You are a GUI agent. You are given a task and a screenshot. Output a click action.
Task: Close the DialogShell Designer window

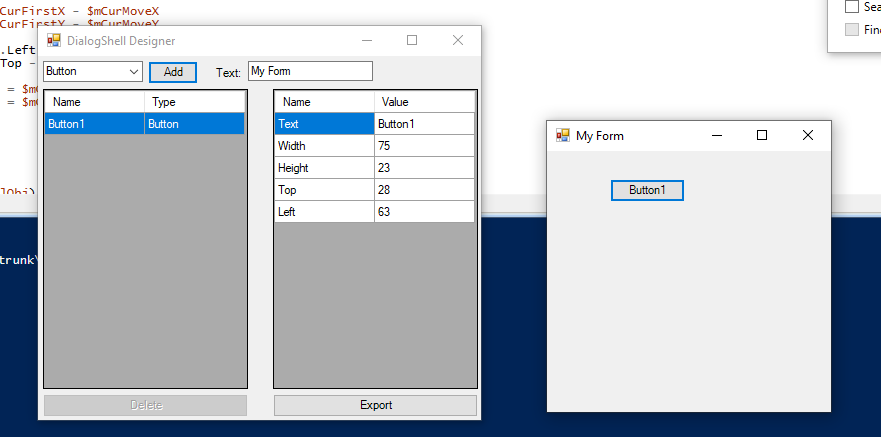[x=458, y=41]
